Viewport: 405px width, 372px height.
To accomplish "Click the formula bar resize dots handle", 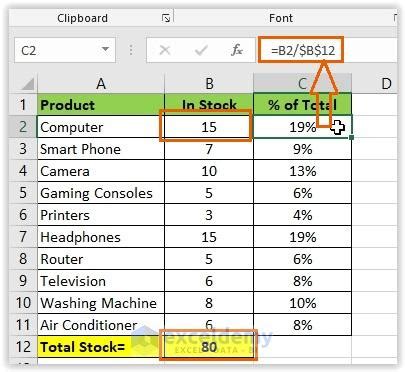I will pos(131,50).
